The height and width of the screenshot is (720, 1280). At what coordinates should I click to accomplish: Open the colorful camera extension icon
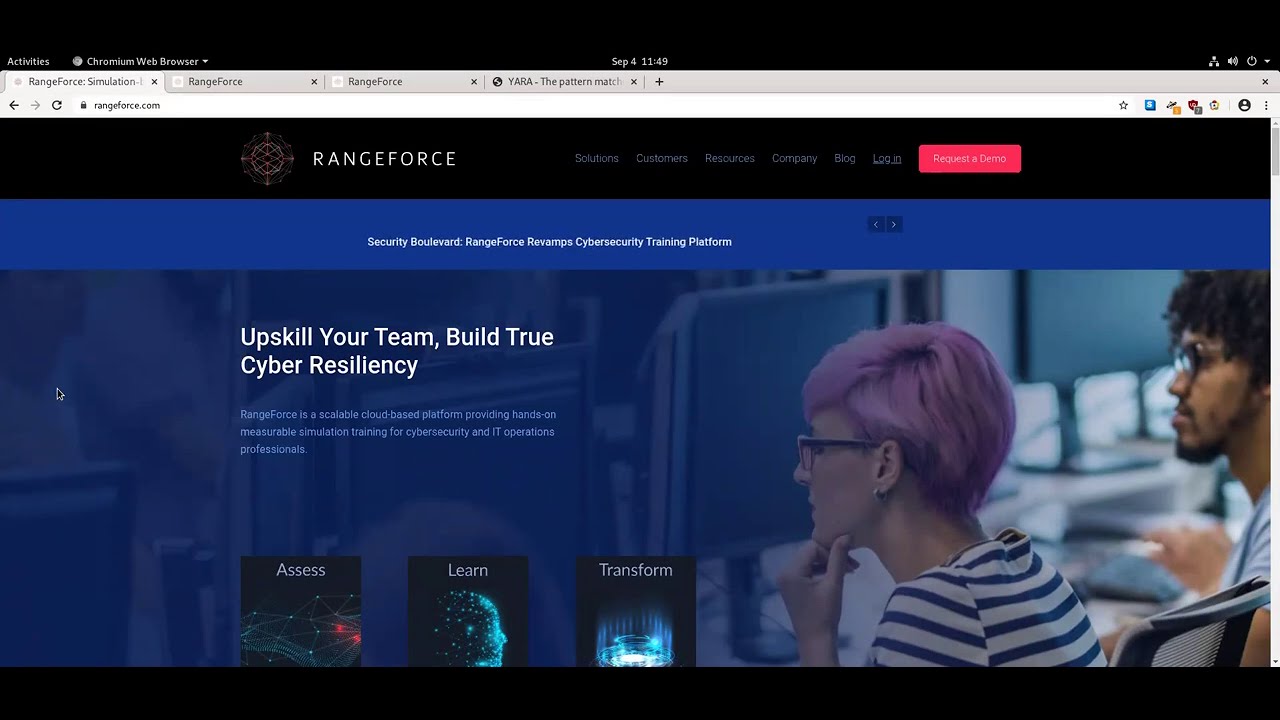[1215, 105]
